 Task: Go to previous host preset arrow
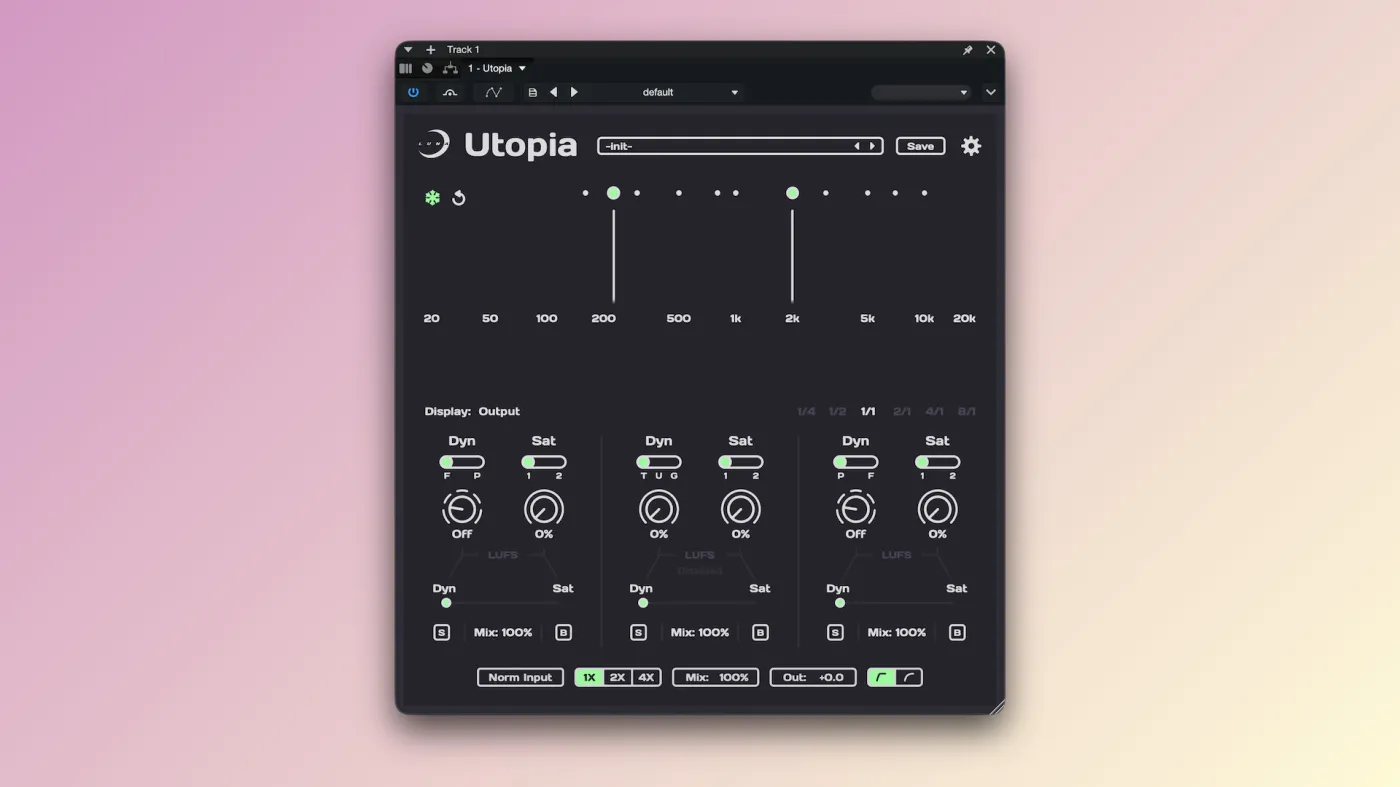pos(554,92)
